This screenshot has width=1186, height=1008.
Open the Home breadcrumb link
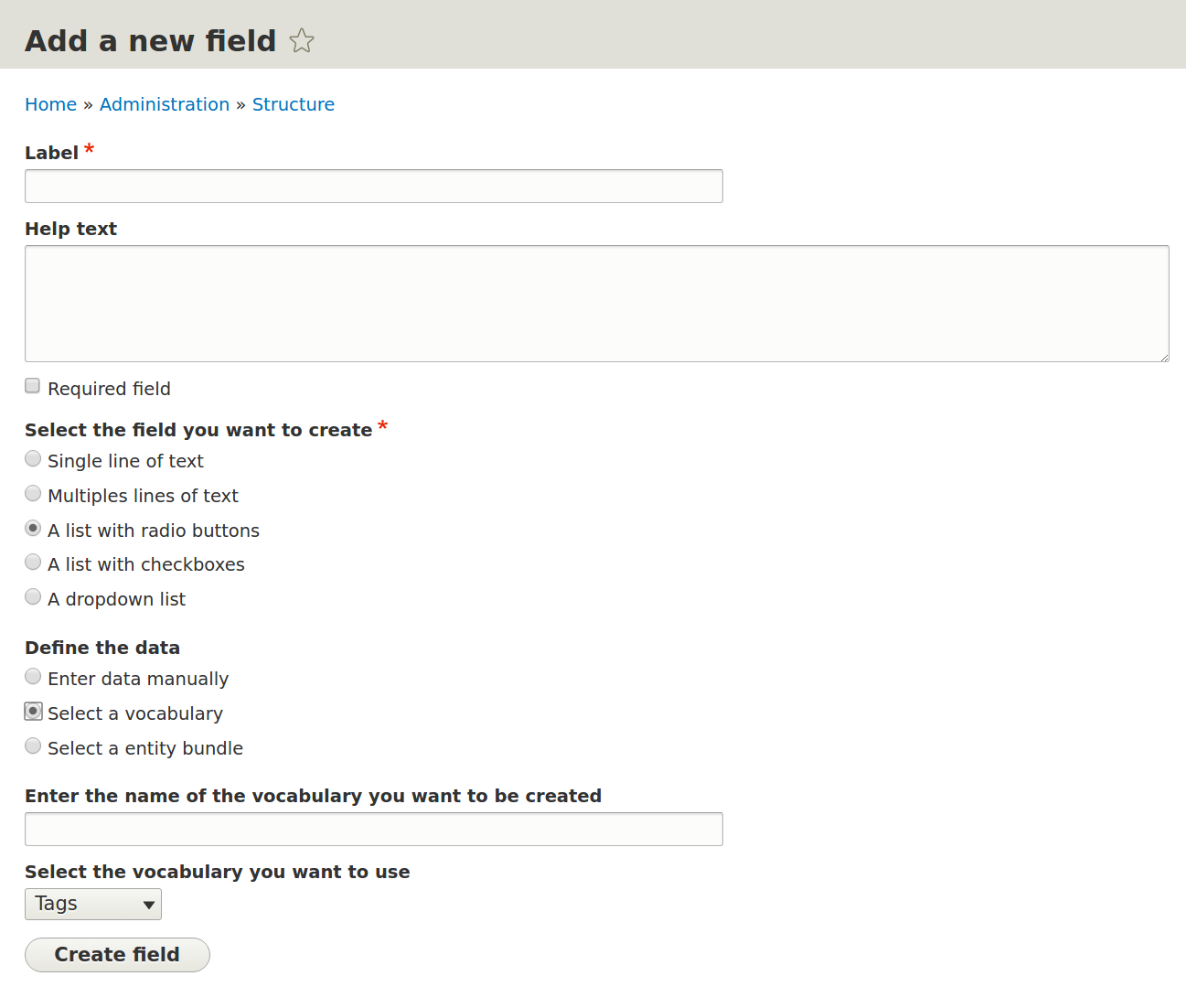tap(50, 104)
